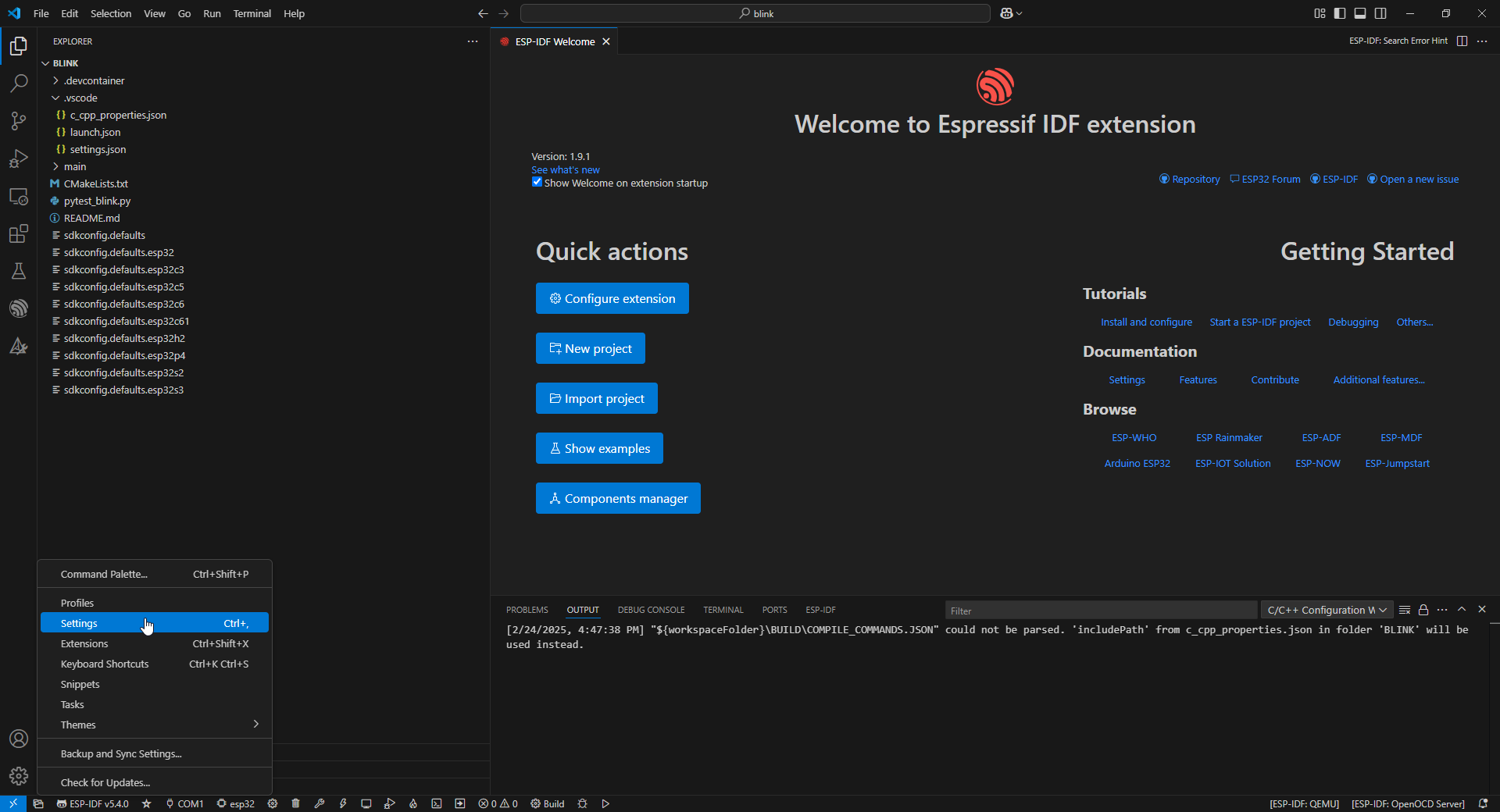Close the ESP-IDF Welcome tab
This screenshot has width=1500, height=812.
[x=606, y=41]
